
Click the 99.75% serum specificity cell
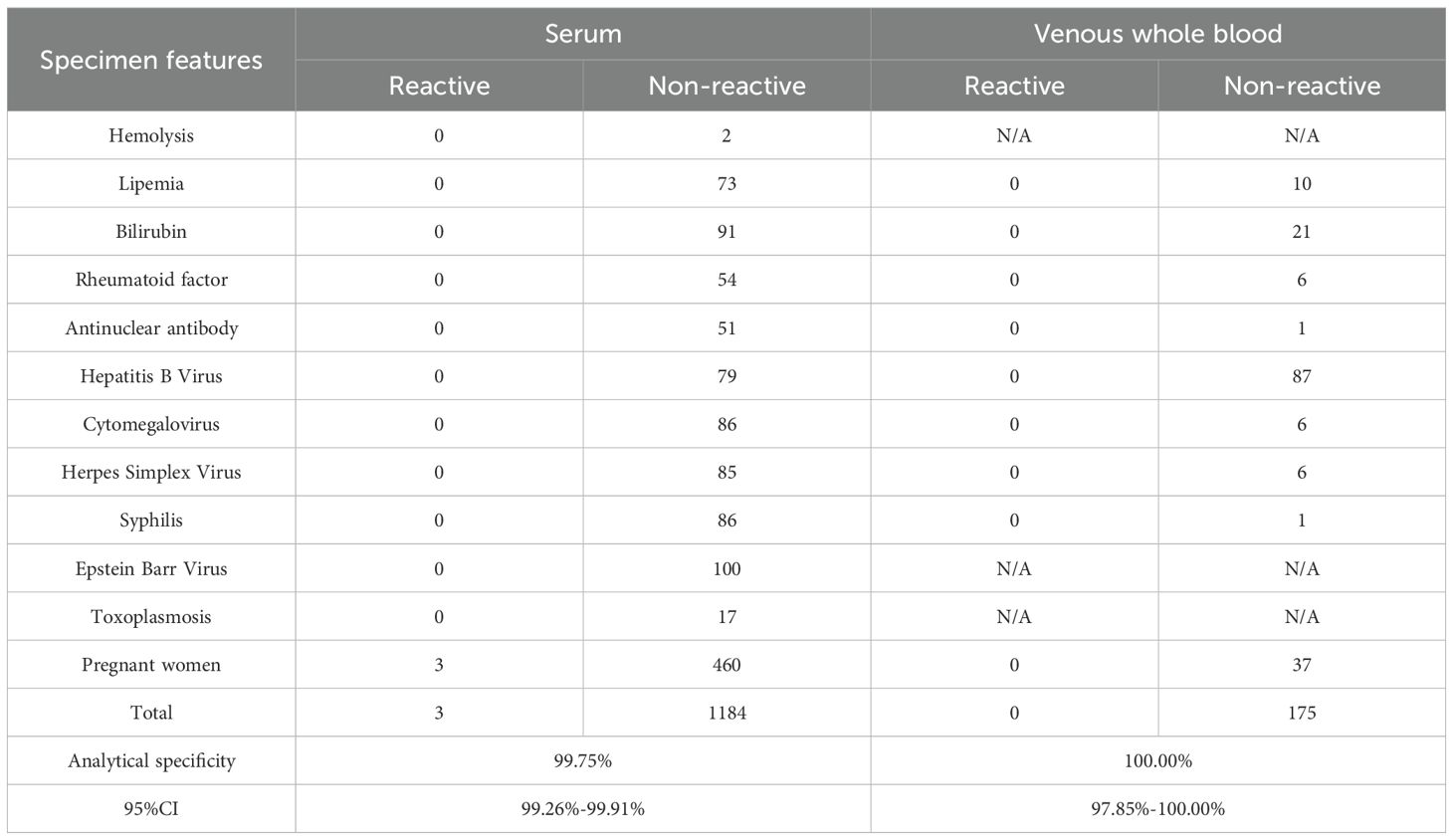point(583,761)
